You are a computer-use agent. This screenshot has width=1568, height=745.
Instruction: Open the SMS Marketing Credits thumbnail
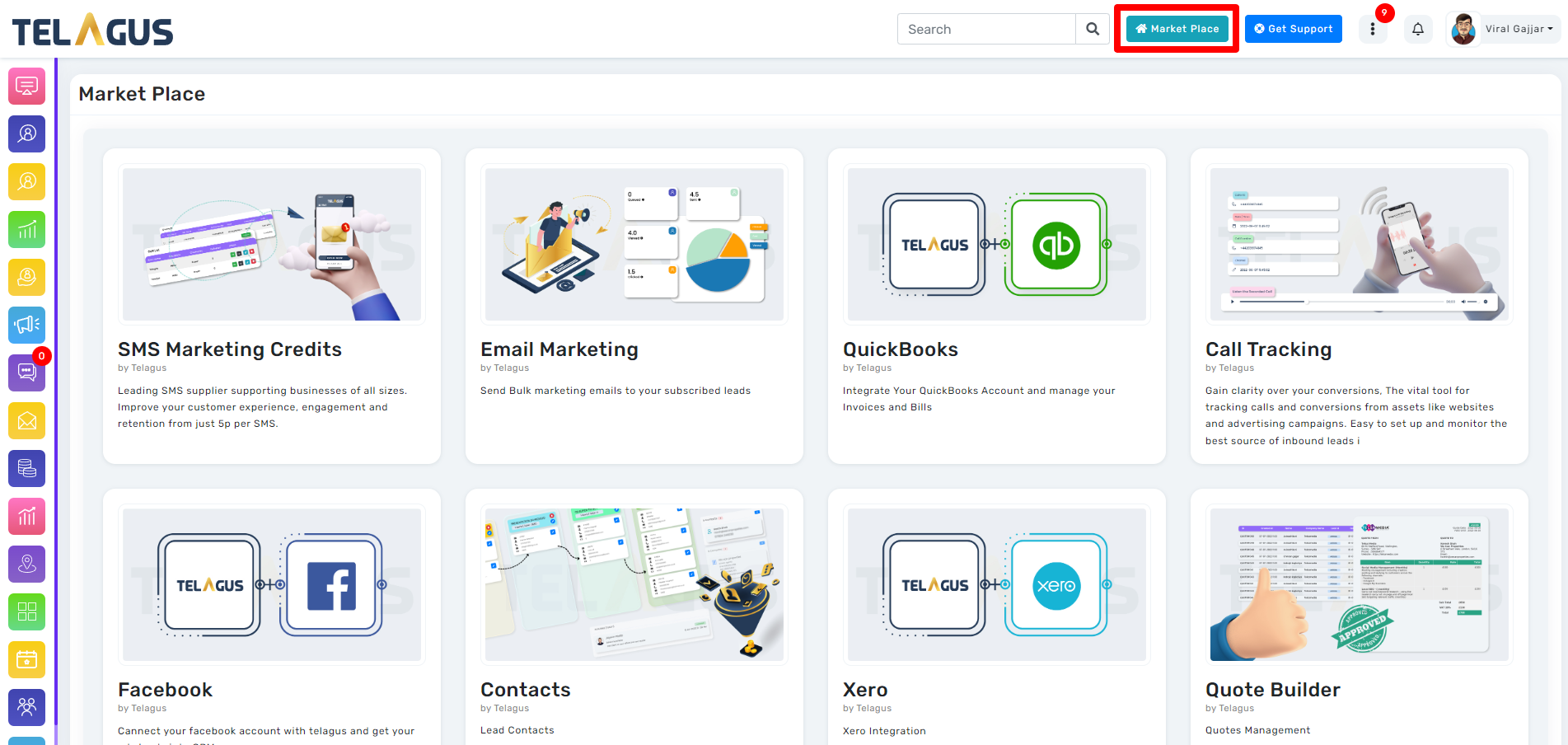coord(272,244)
